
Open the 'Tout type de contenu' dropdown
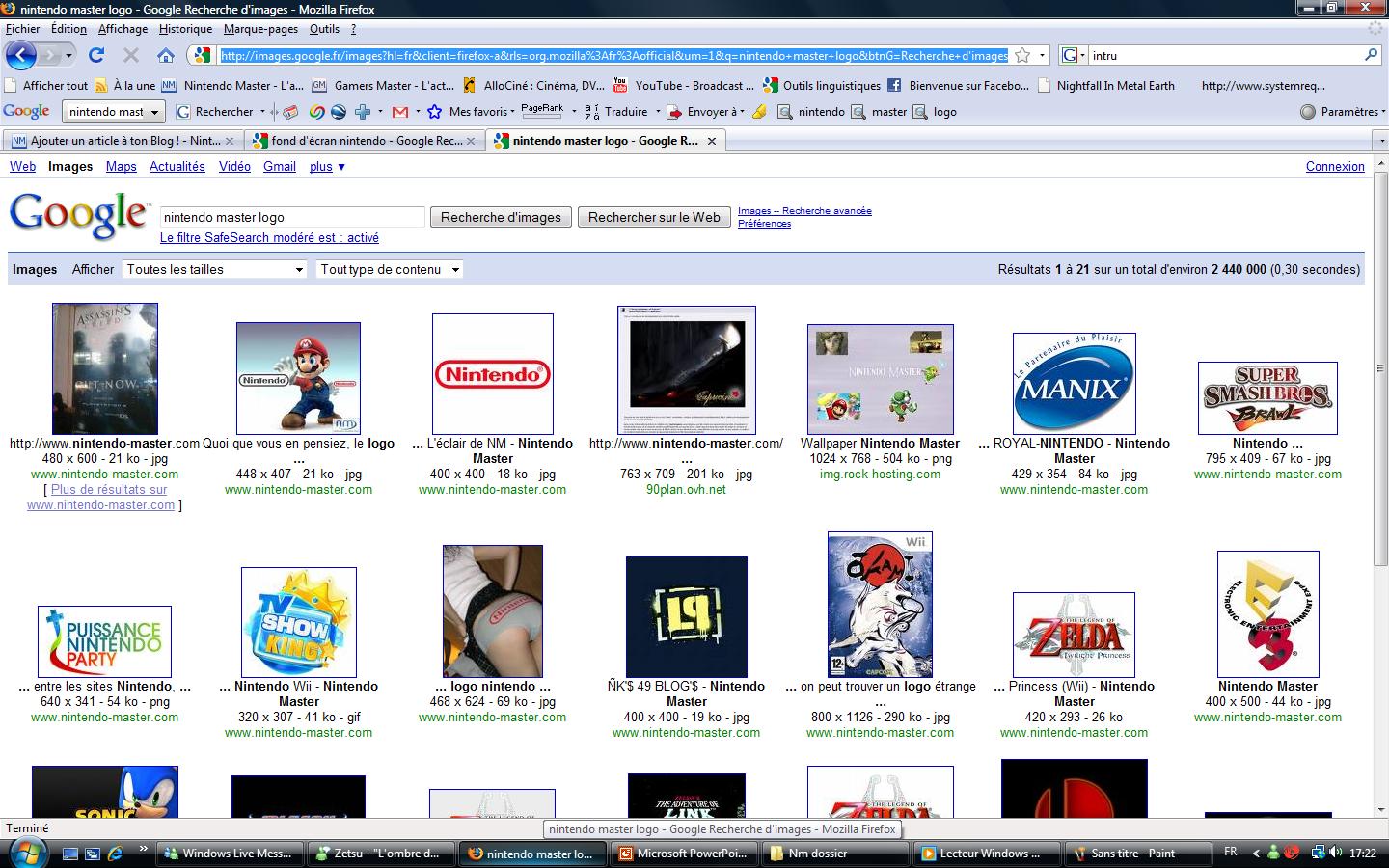click(x=390, y=269)
